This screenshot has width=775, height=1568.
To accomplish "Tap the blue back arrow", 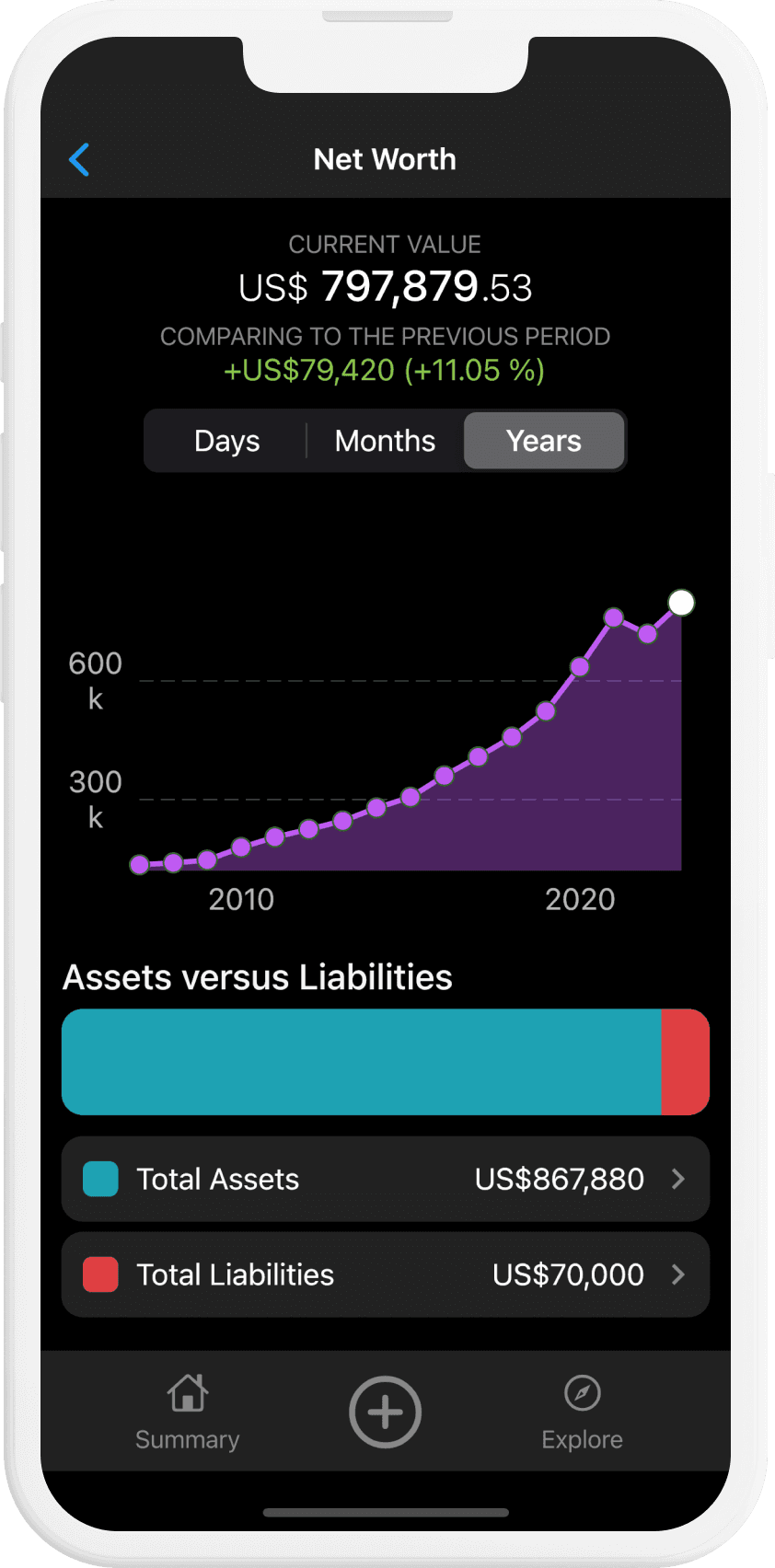I will coord(80,159).
